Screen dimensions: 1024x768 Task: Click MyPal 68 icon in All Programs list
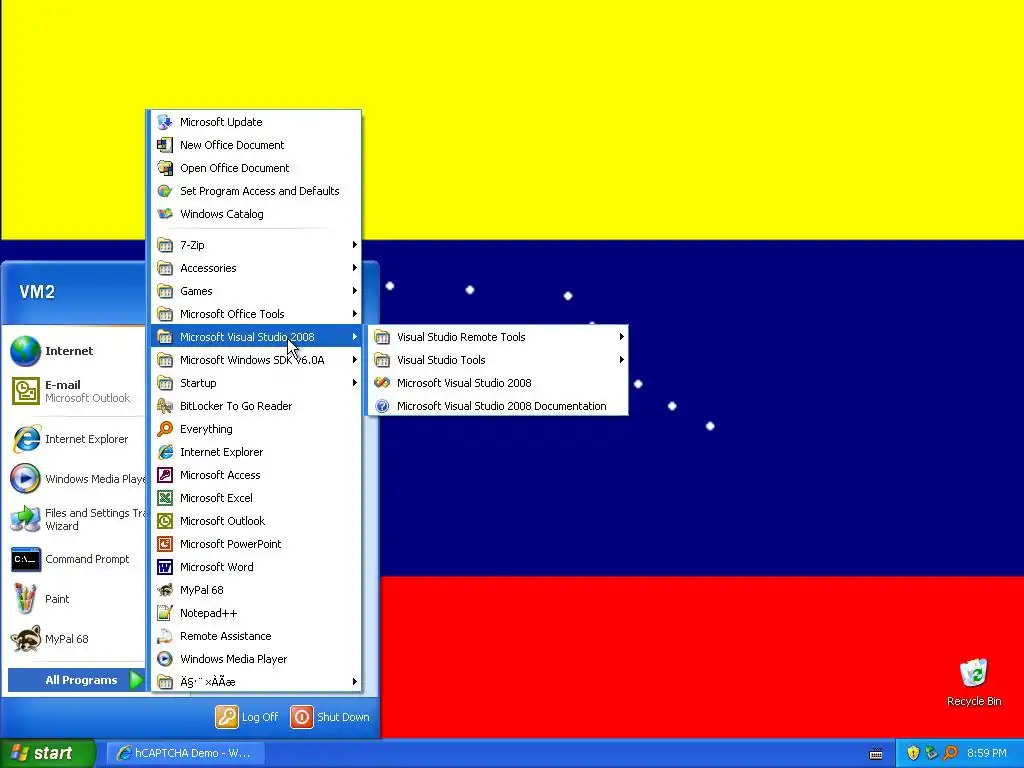[165, 590]
